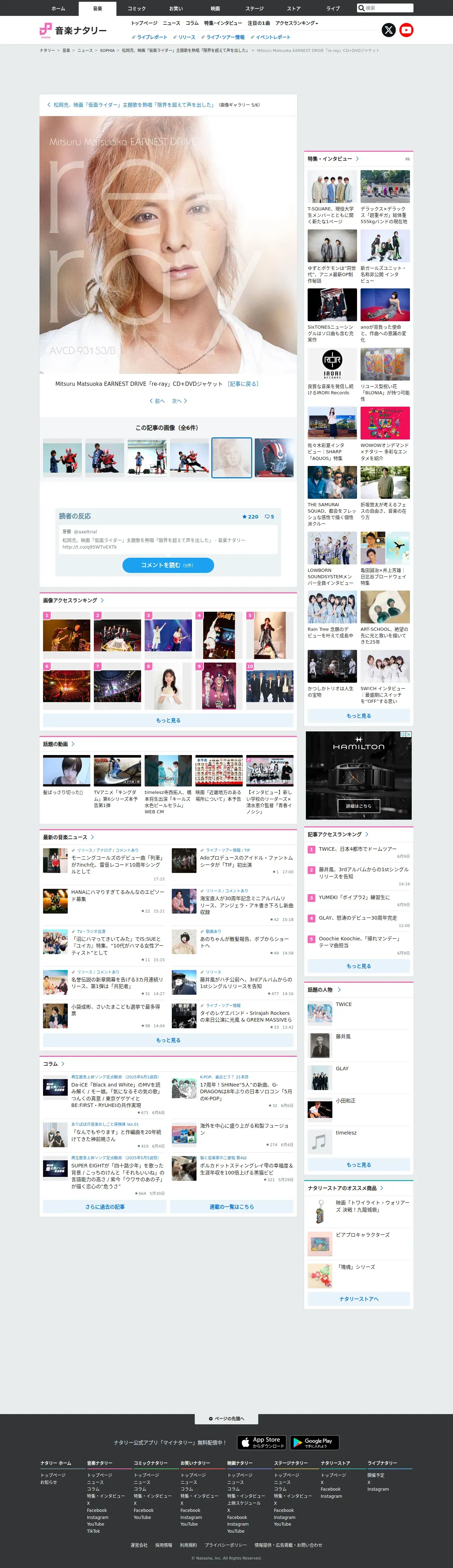Image resolution: width=453 pixels, height=1568 pixels.
Task: Click the IRORI Records logo image
Action: (332, 364)
